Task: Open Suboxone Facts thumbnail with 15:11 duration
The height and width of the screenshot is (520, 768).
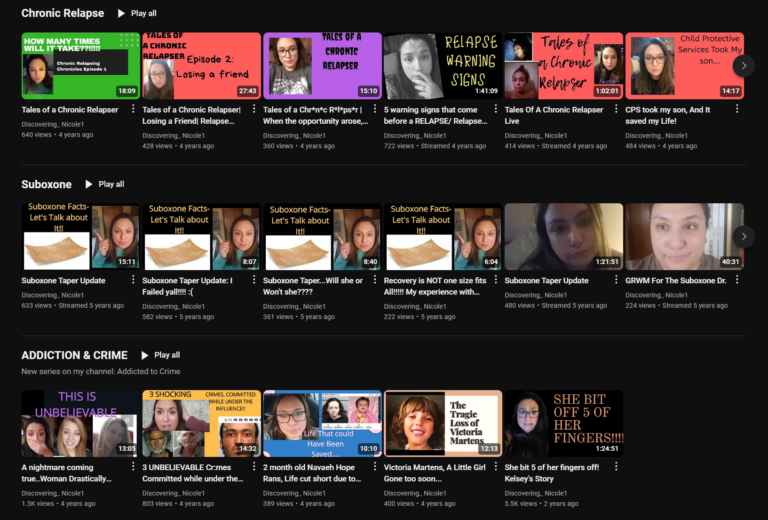Action: [81, 236]
